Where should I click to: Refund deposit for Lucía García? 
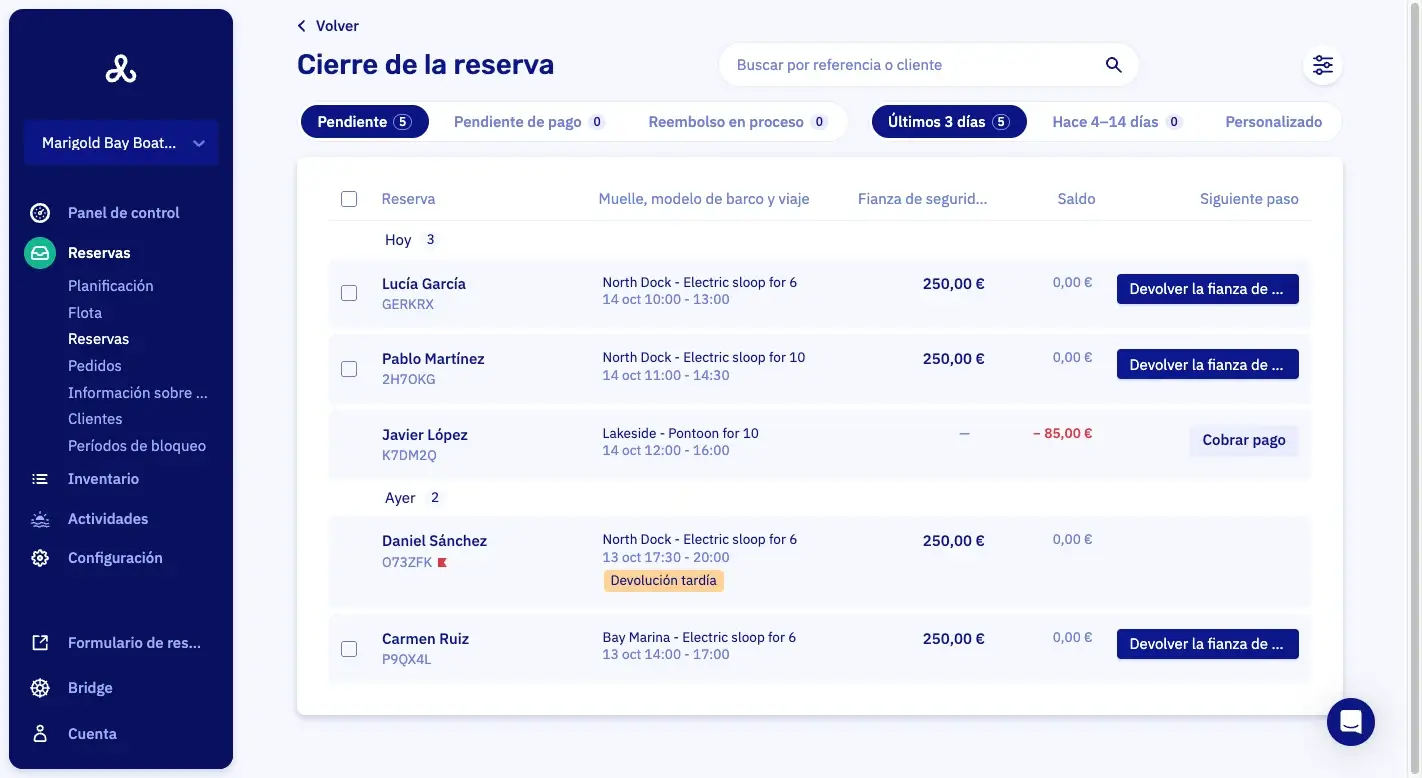pyautogui.click(x=1207, y=289)
